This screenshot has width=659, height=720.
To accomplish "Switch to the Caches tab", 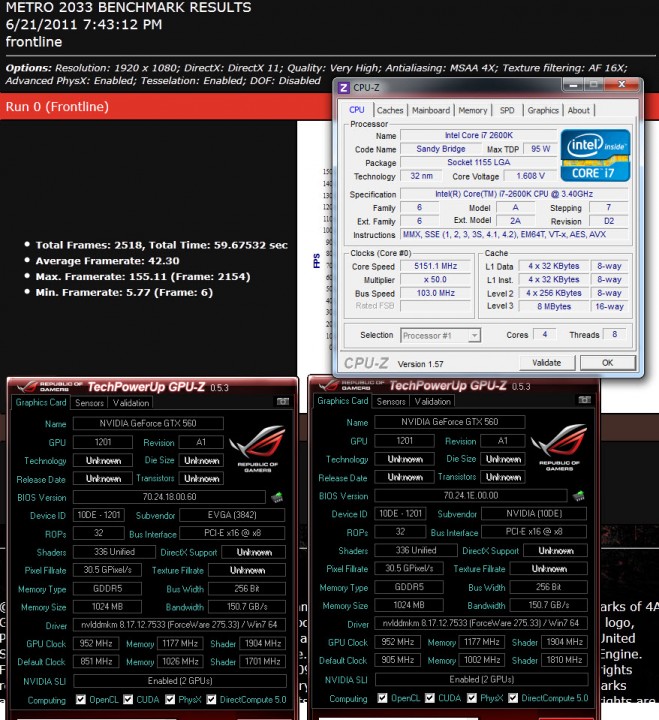I will click(x=390, y=110).
